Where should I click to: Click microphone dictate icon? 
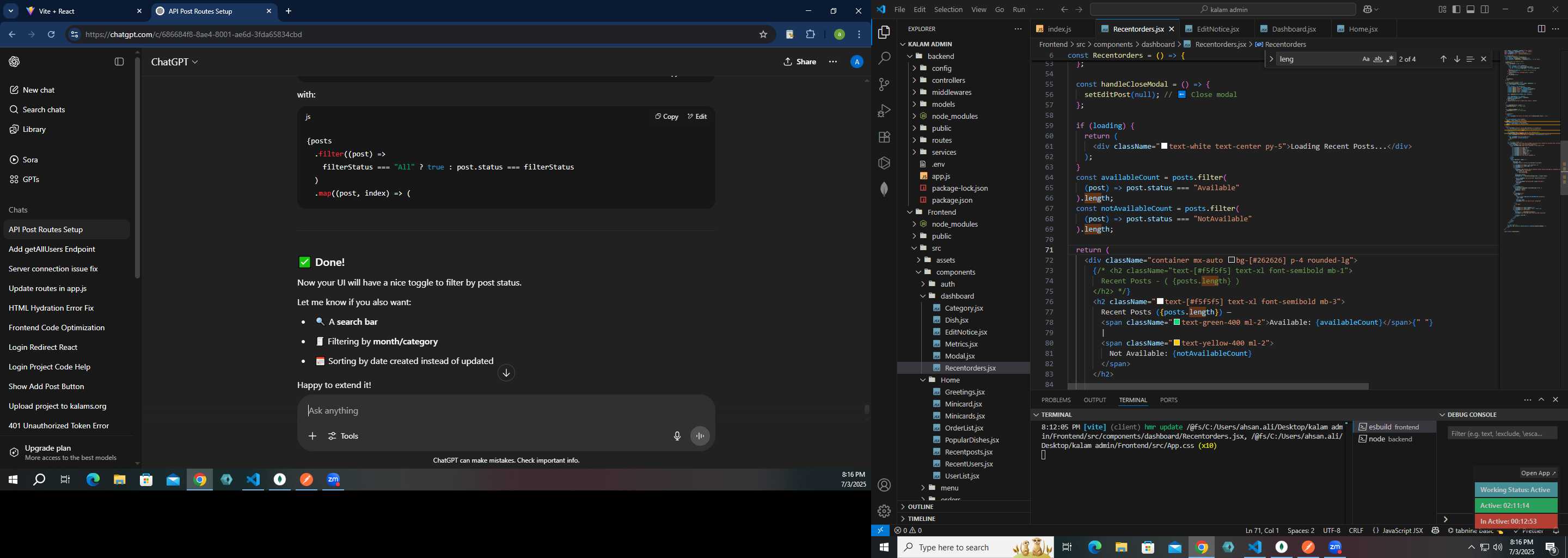pyautogui.click(x=677, y=436)
